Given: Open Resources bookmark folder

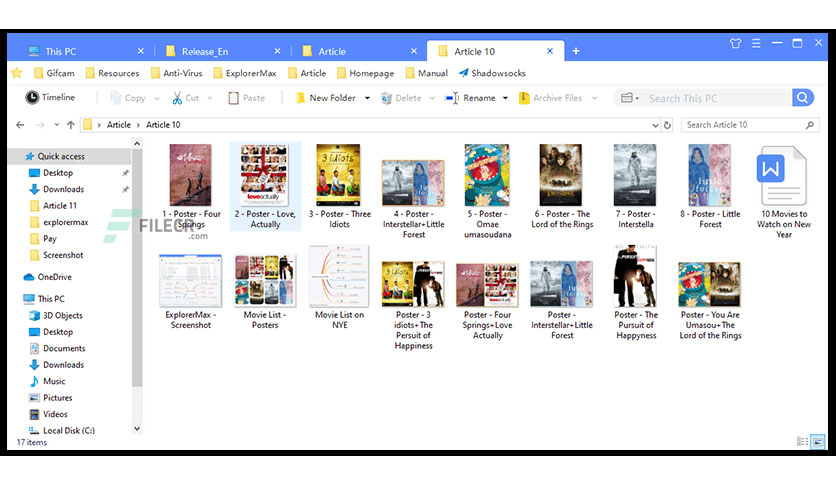Looking at the screenshot, I should (112, 73).
